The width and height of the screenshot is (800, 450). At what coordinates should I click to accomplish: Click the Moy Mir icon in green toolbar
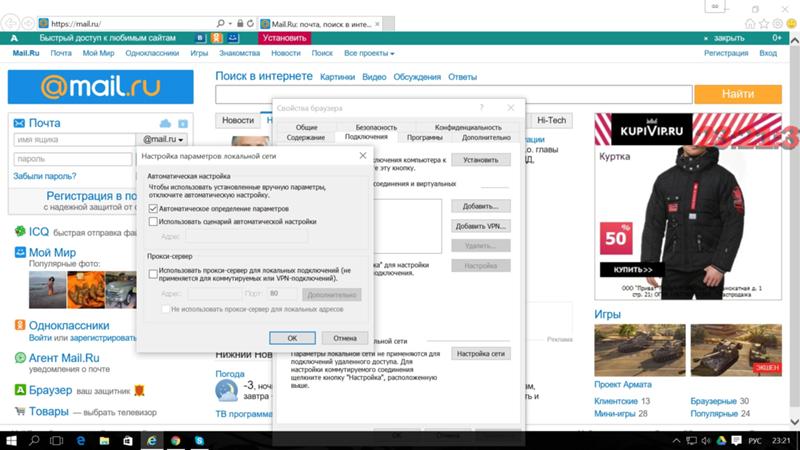[x=233, y=38]
